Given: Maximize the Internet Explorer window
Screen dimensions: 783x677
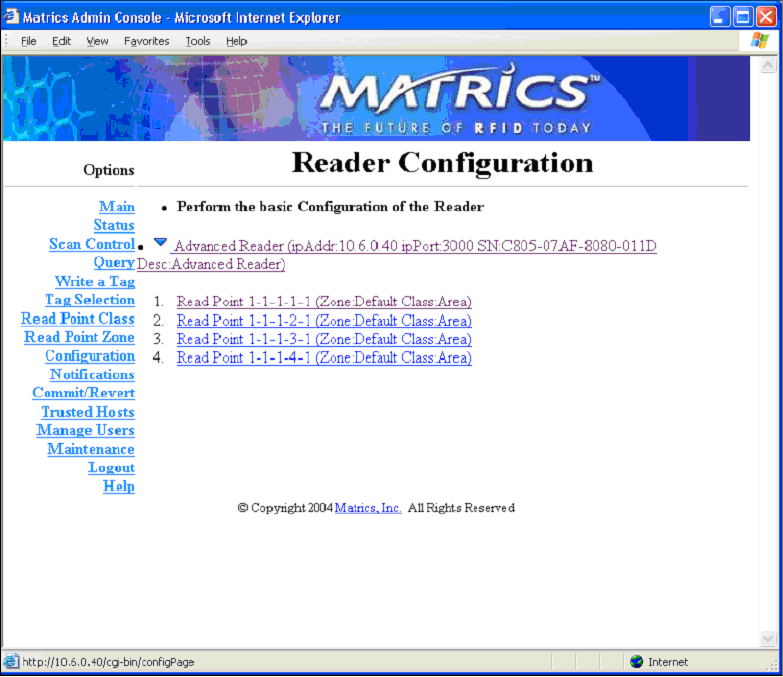Looking at the screenshot, I should tap(743, 17).
